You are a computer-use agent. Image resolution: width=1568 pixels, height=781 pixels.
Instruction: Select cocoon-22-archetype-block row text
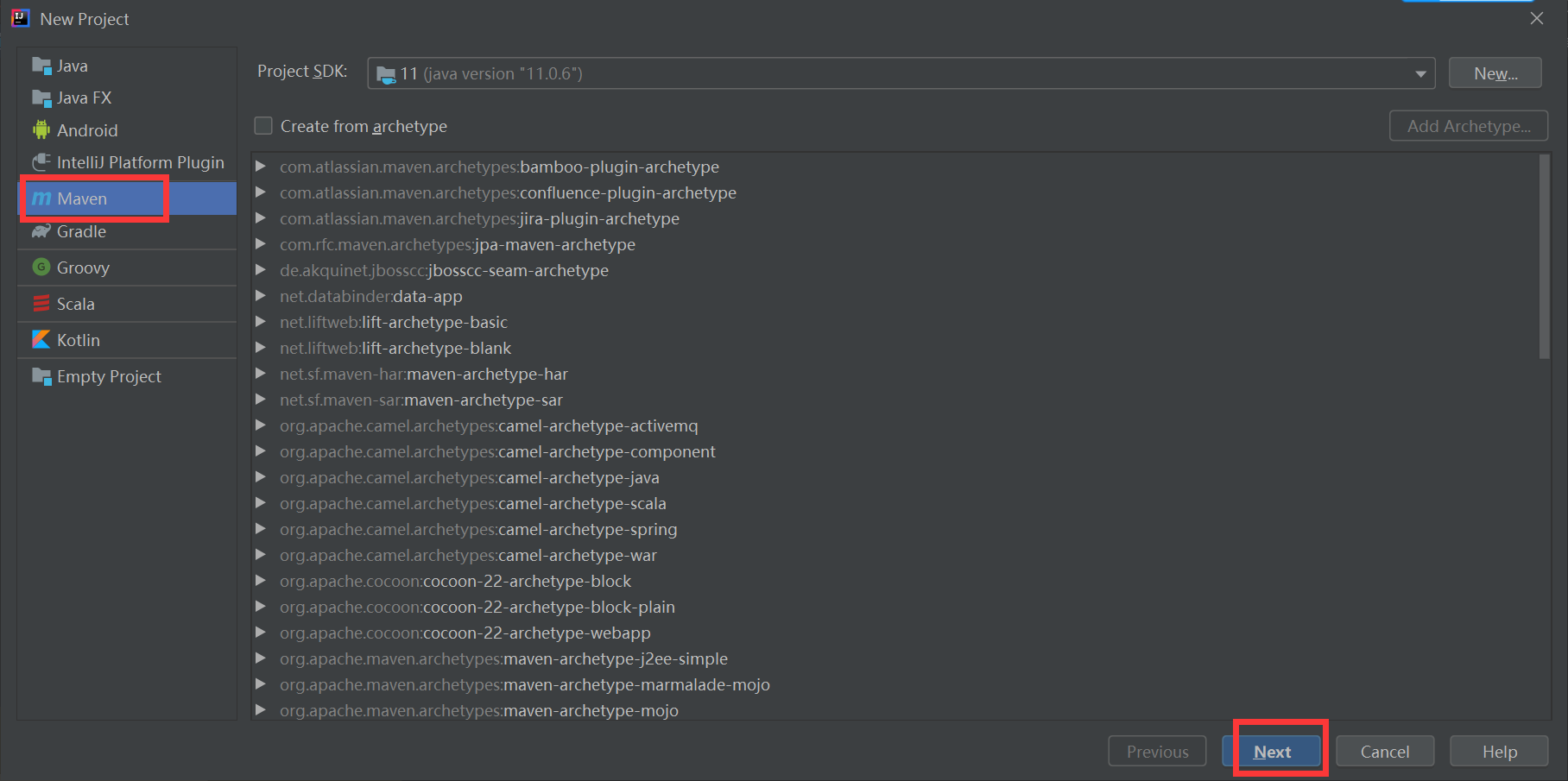(455, 581)
